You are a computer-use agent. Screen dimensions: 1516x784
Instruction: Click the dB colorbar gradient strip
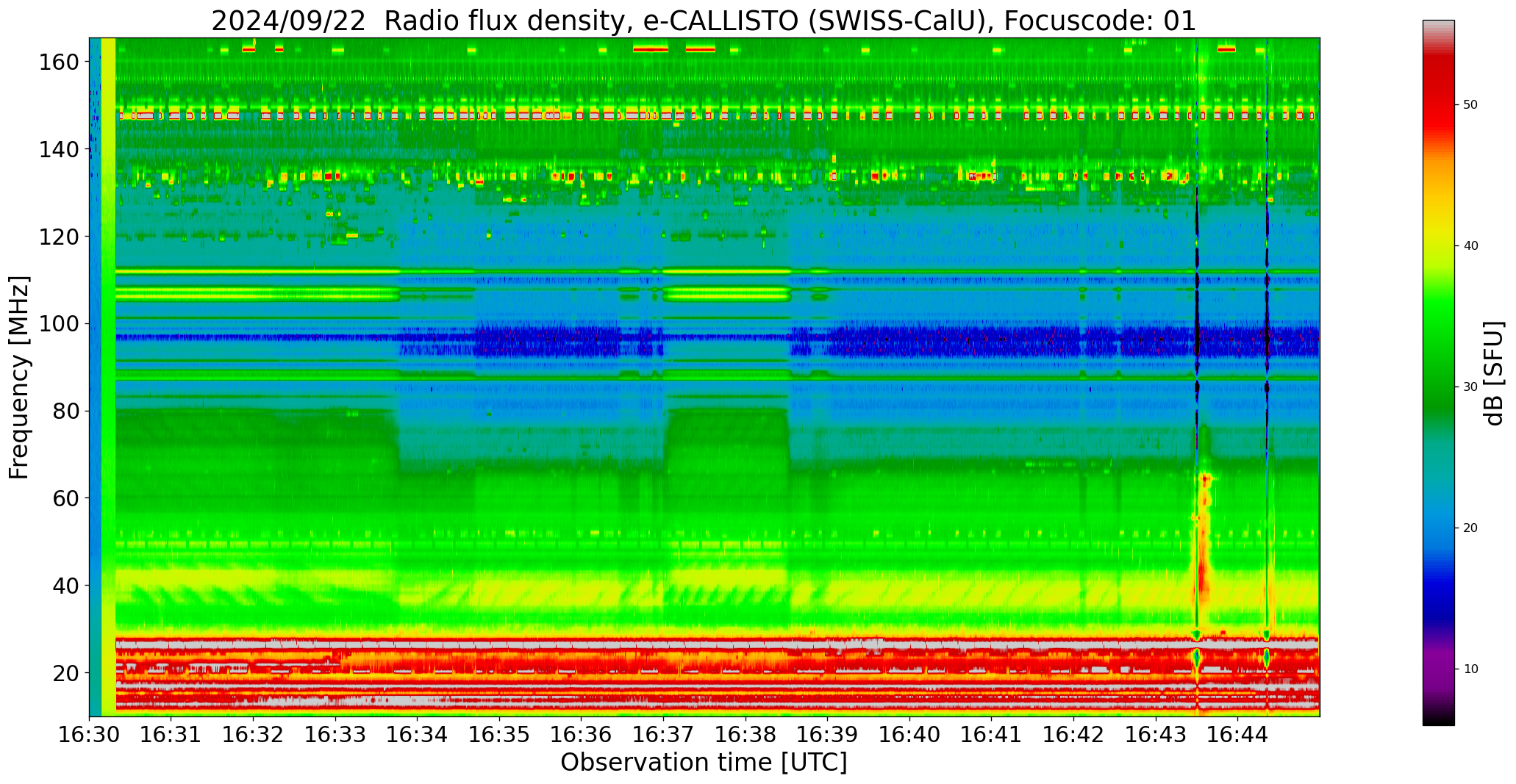pos(1438,373)
